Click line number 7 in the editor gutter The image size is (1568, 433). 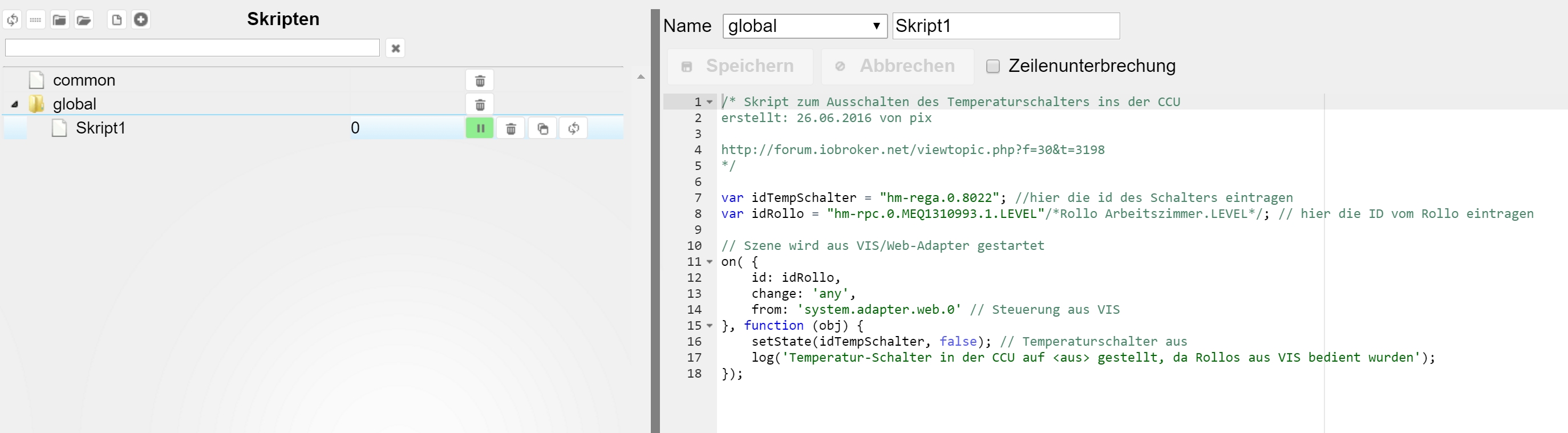[698, 198]
